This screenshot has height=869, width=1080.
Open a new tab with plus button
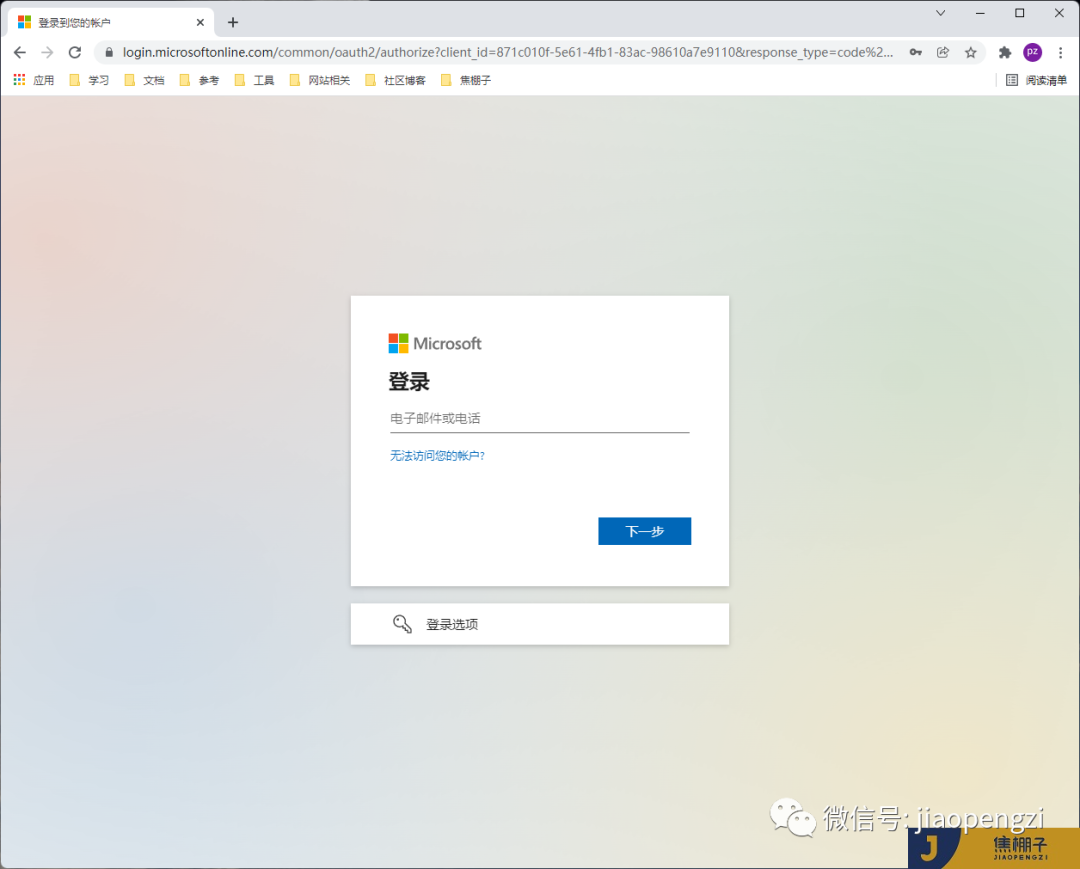(233, 23)
